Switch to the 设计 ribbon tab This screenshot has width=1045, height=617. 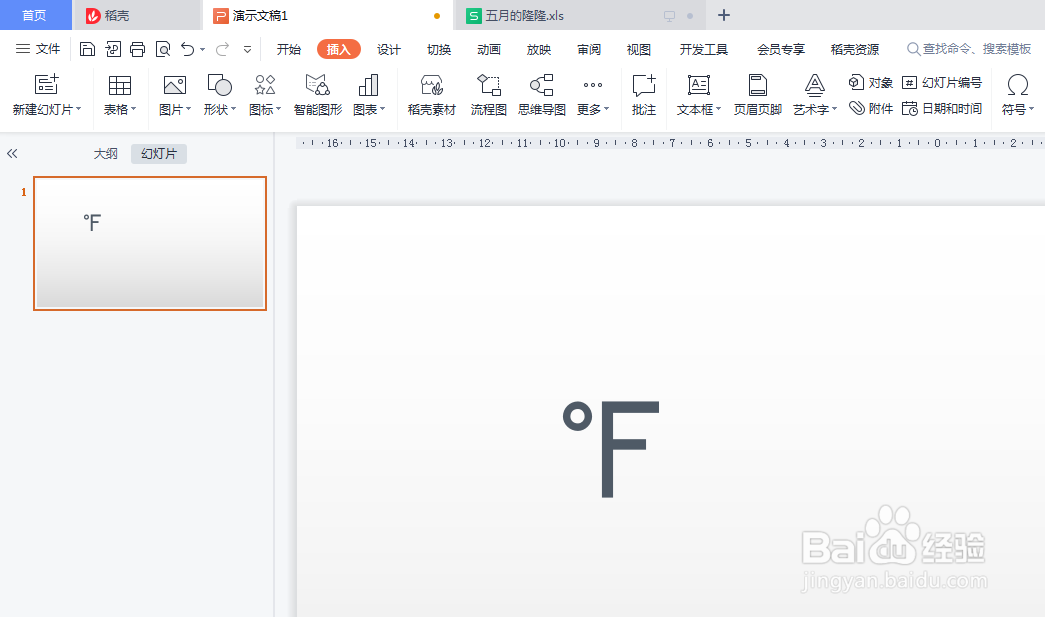coord(389,48)
